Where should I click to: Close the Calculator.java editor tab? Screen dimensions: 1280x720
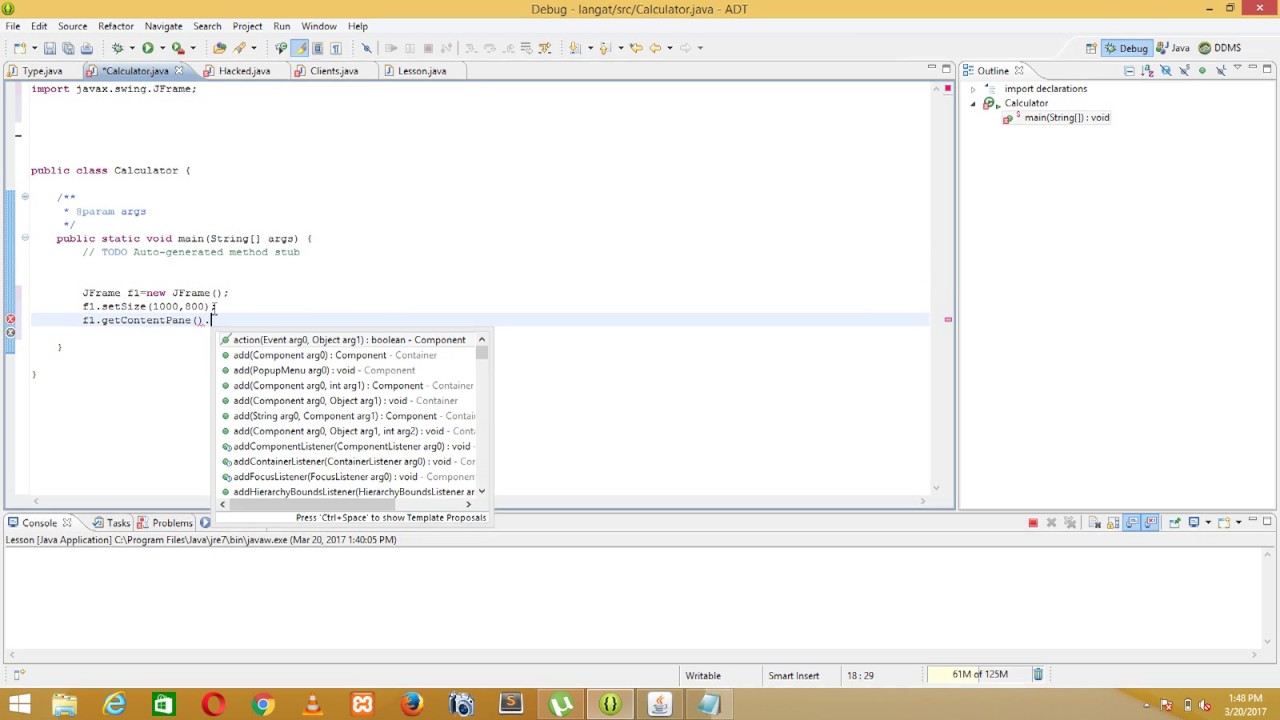pos(179,71)
